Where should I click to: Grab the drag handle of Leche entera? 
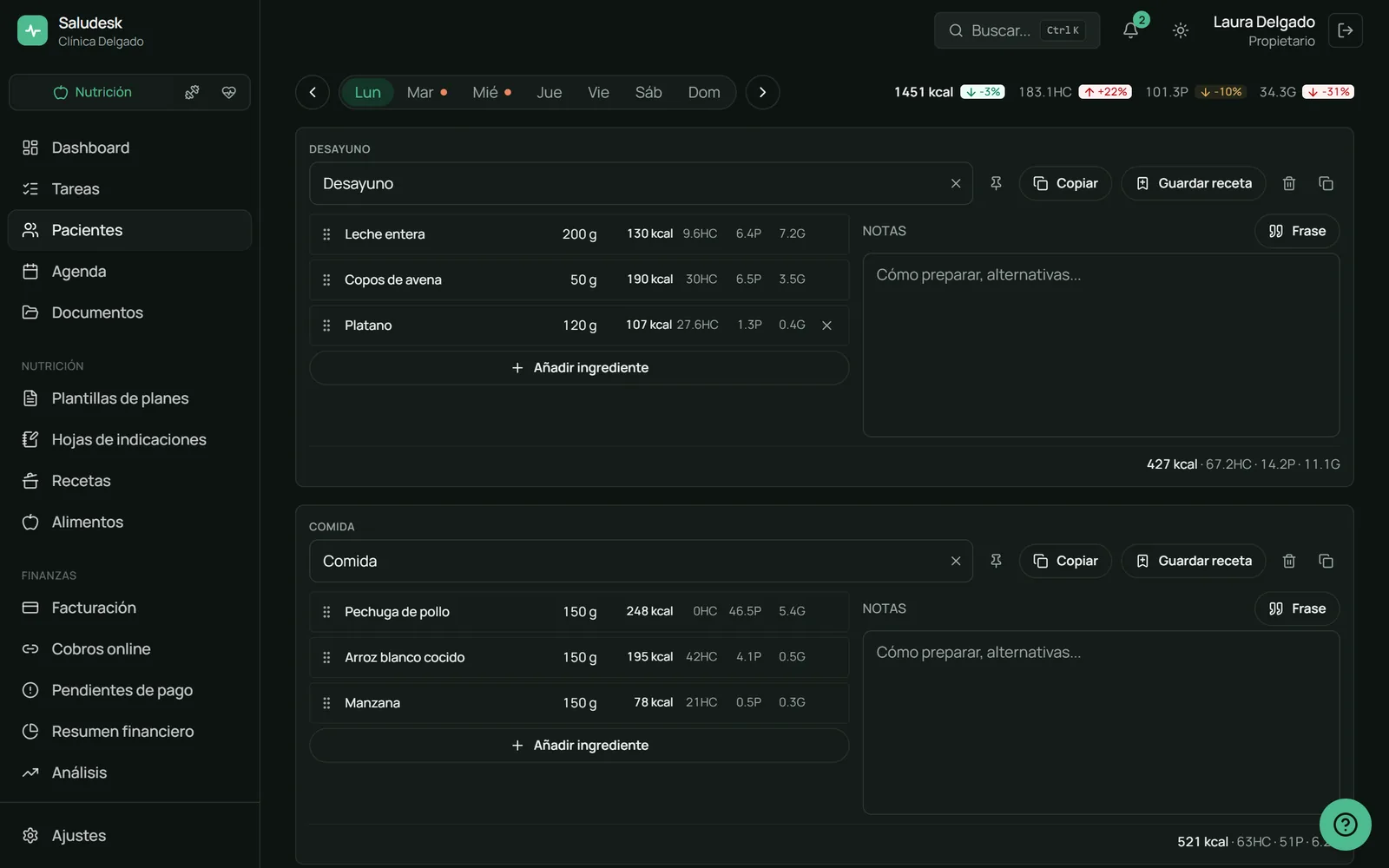[x=326, y=234]
